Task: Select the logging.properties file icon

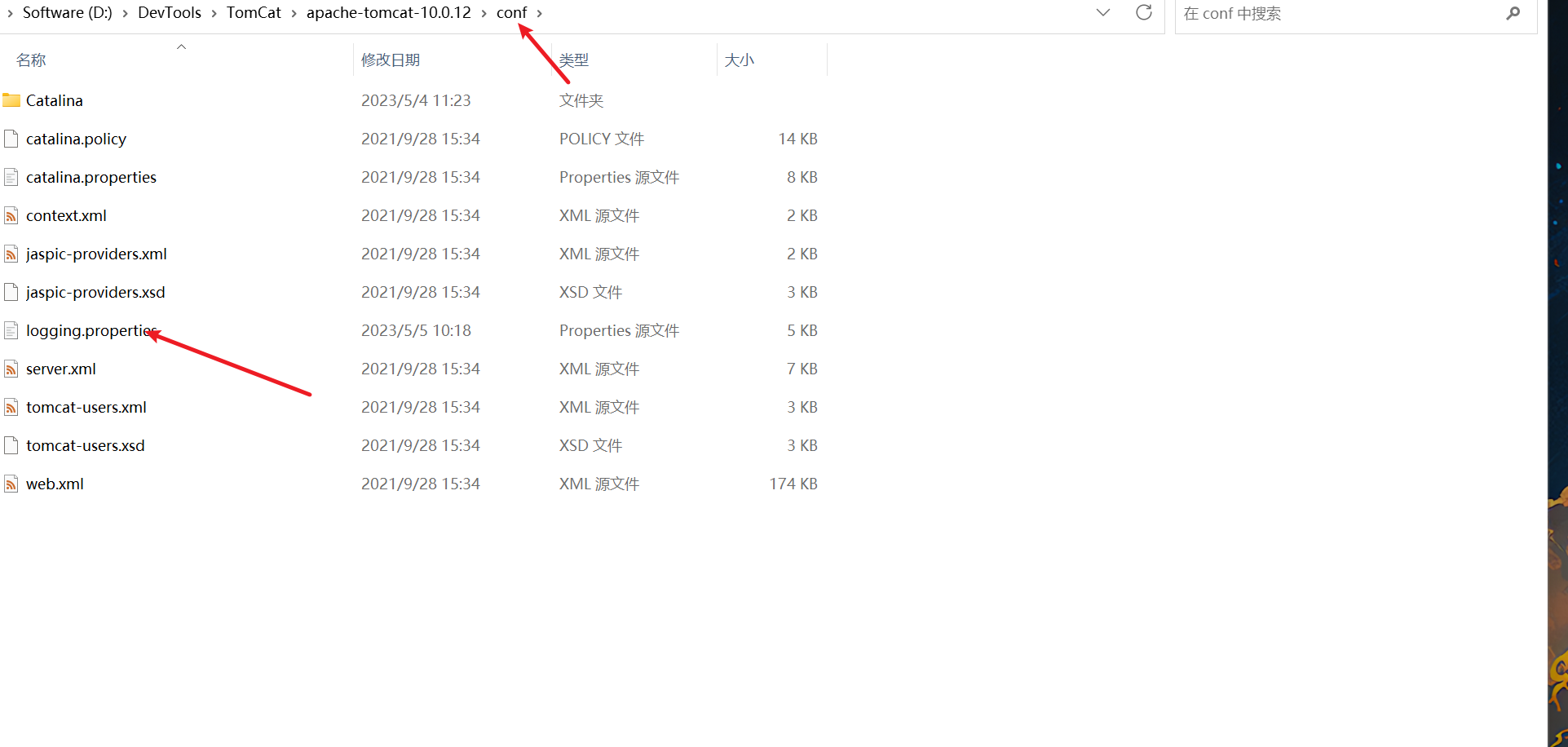Action: tap(11, 330)
